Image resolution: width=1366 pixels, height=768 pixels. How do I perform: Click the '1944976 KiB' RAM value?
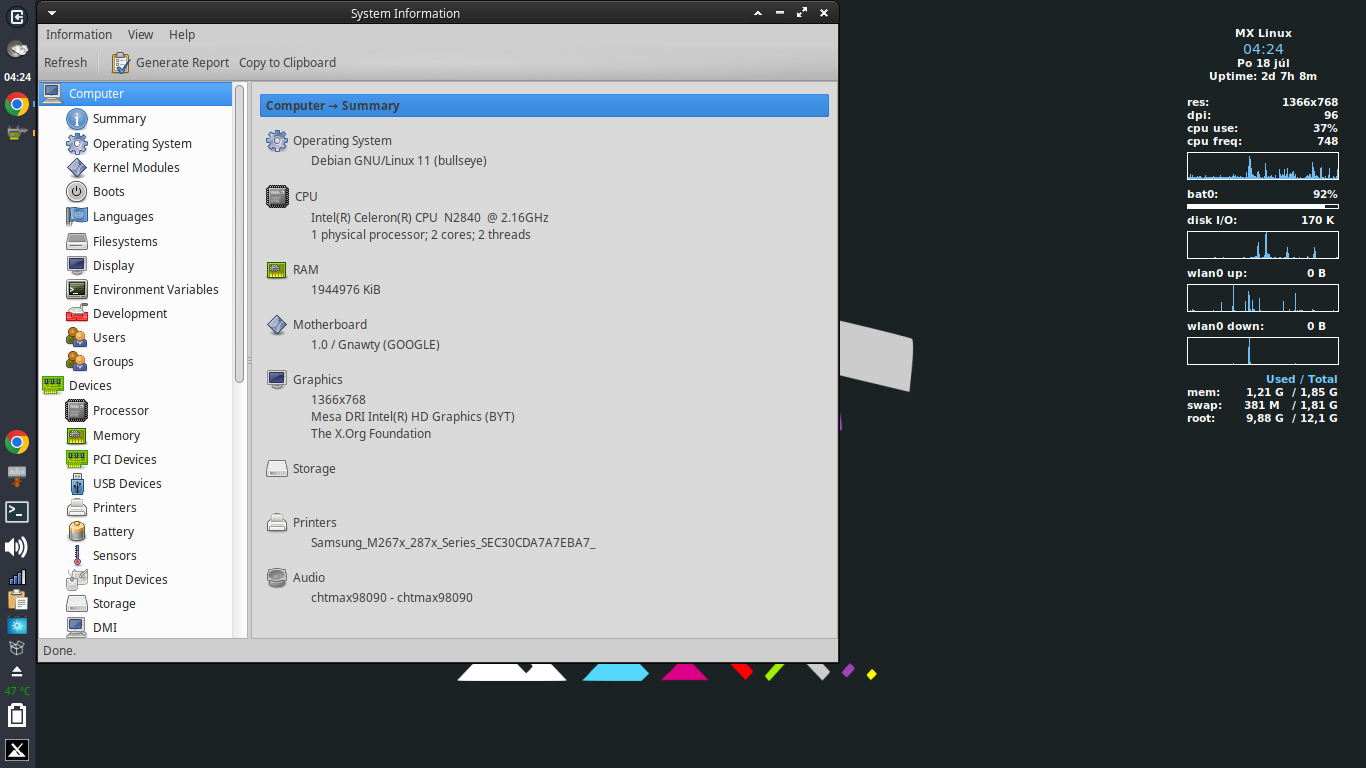(x=346, y=289)
